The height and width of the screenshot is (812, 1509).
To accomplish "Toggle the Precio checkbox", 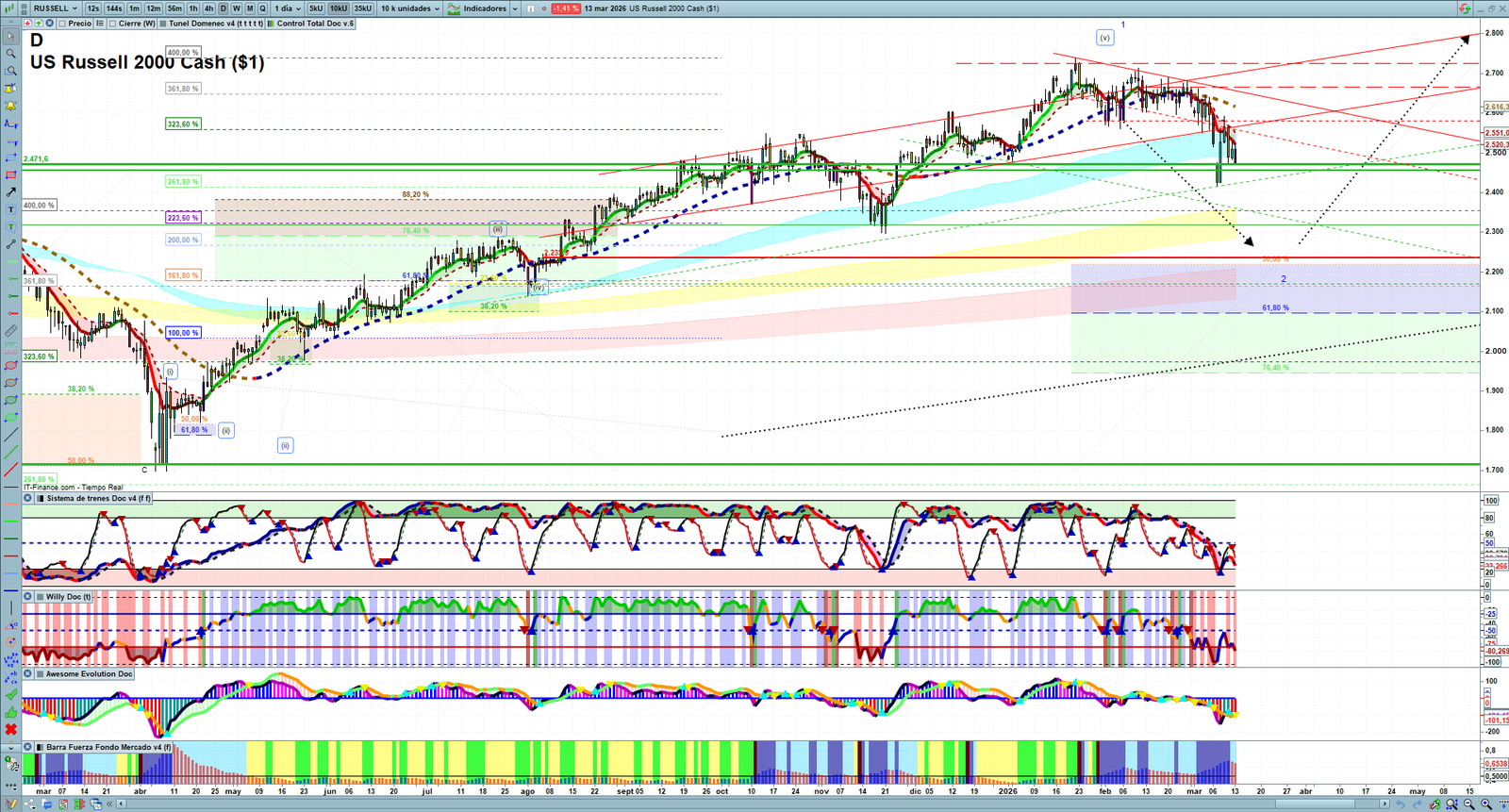I will pos(62,24).
